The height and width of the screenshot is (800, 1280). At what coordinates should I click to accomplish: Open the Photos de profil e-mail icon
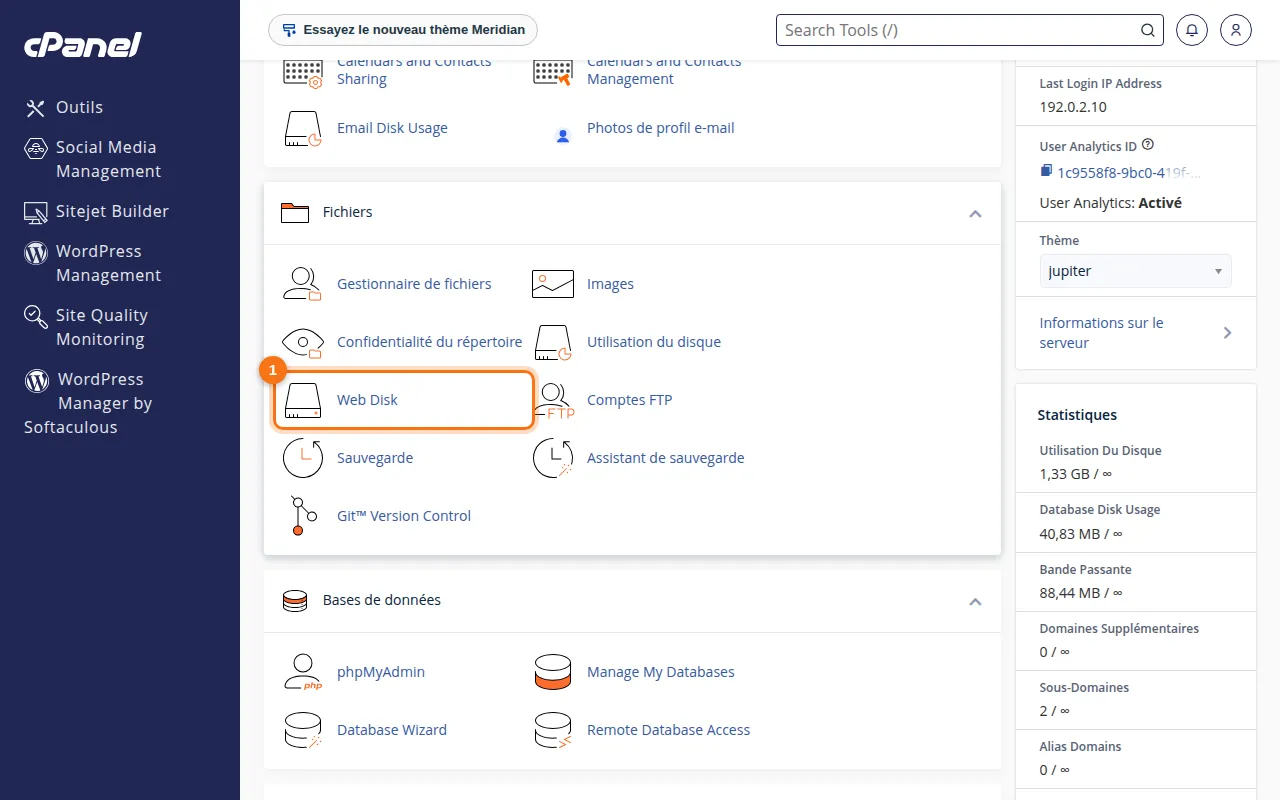coord(563,134)
